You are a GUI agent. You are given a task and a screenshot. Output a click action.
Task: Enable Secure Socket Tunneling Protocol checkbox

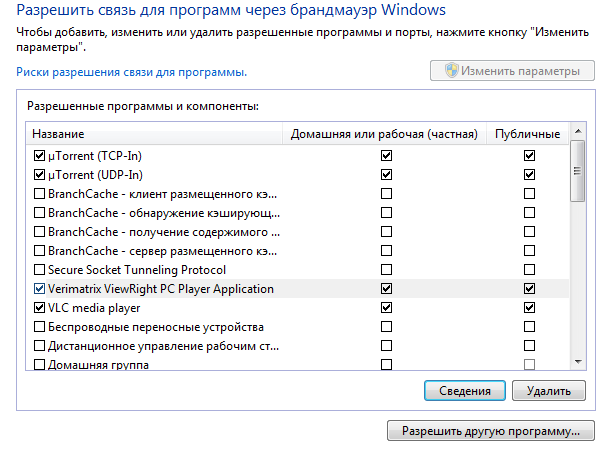tap(39, 270)
